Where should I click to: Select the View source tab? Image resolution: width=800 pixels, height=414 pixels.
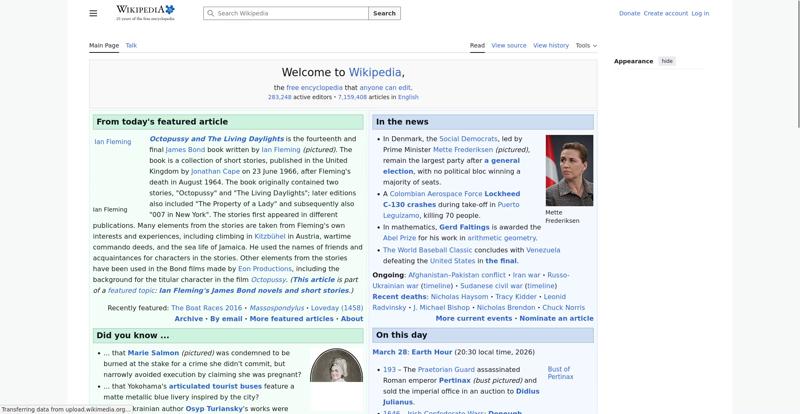[x=509, y=45]
